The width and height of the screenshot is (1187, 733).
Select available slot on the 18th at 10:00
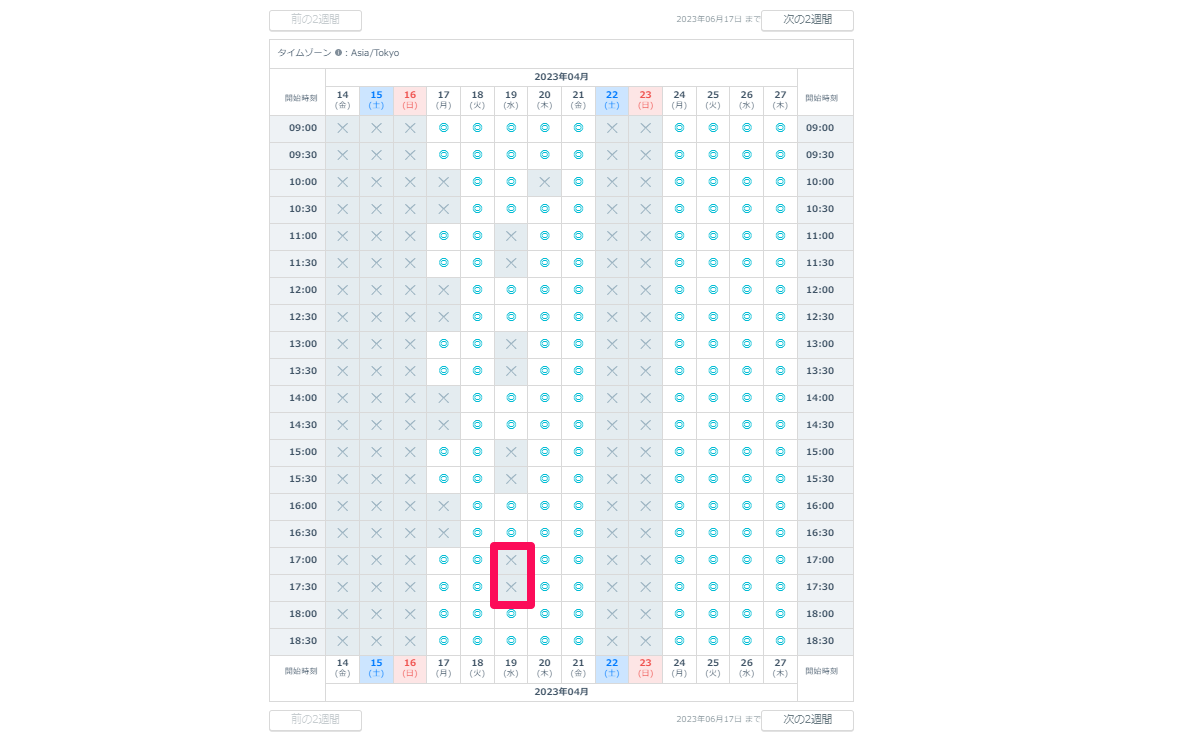click(x=477, y=182)
